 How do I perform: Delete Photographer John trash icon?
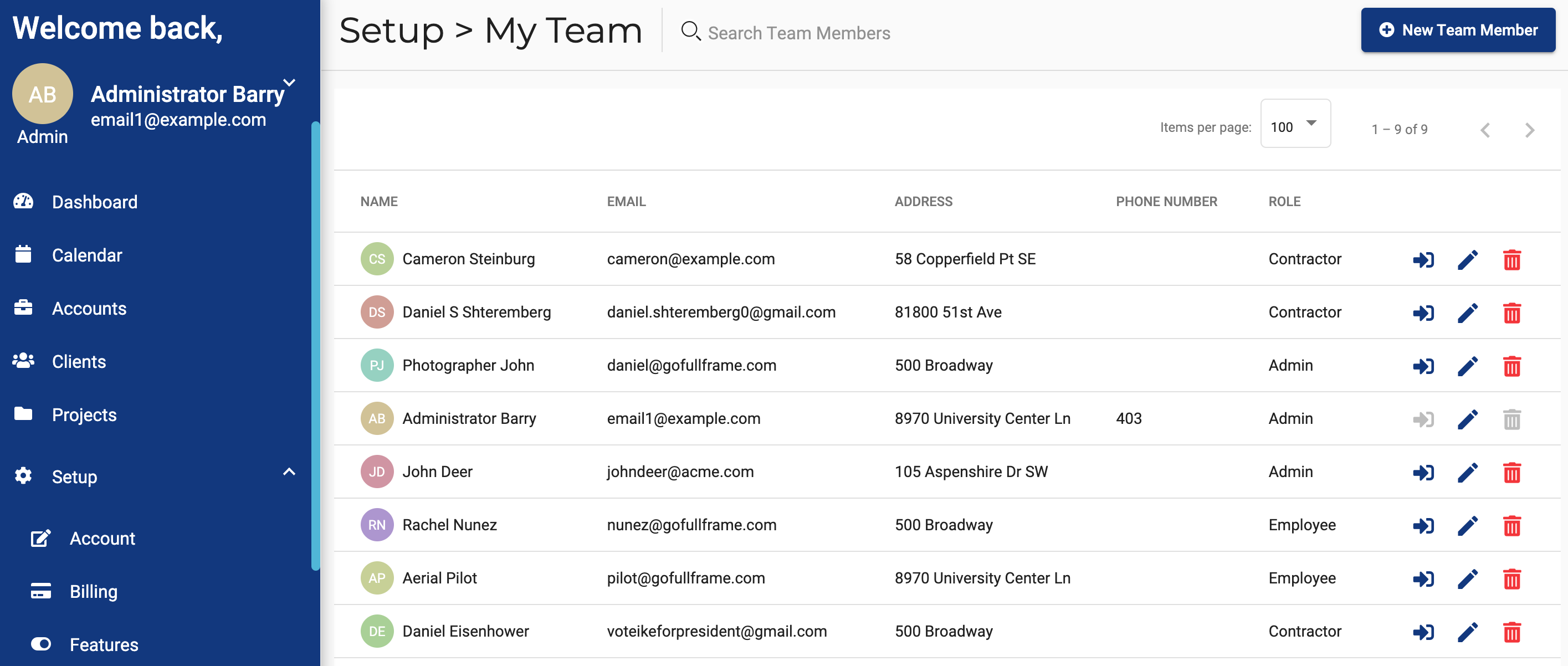point(1512,366)
